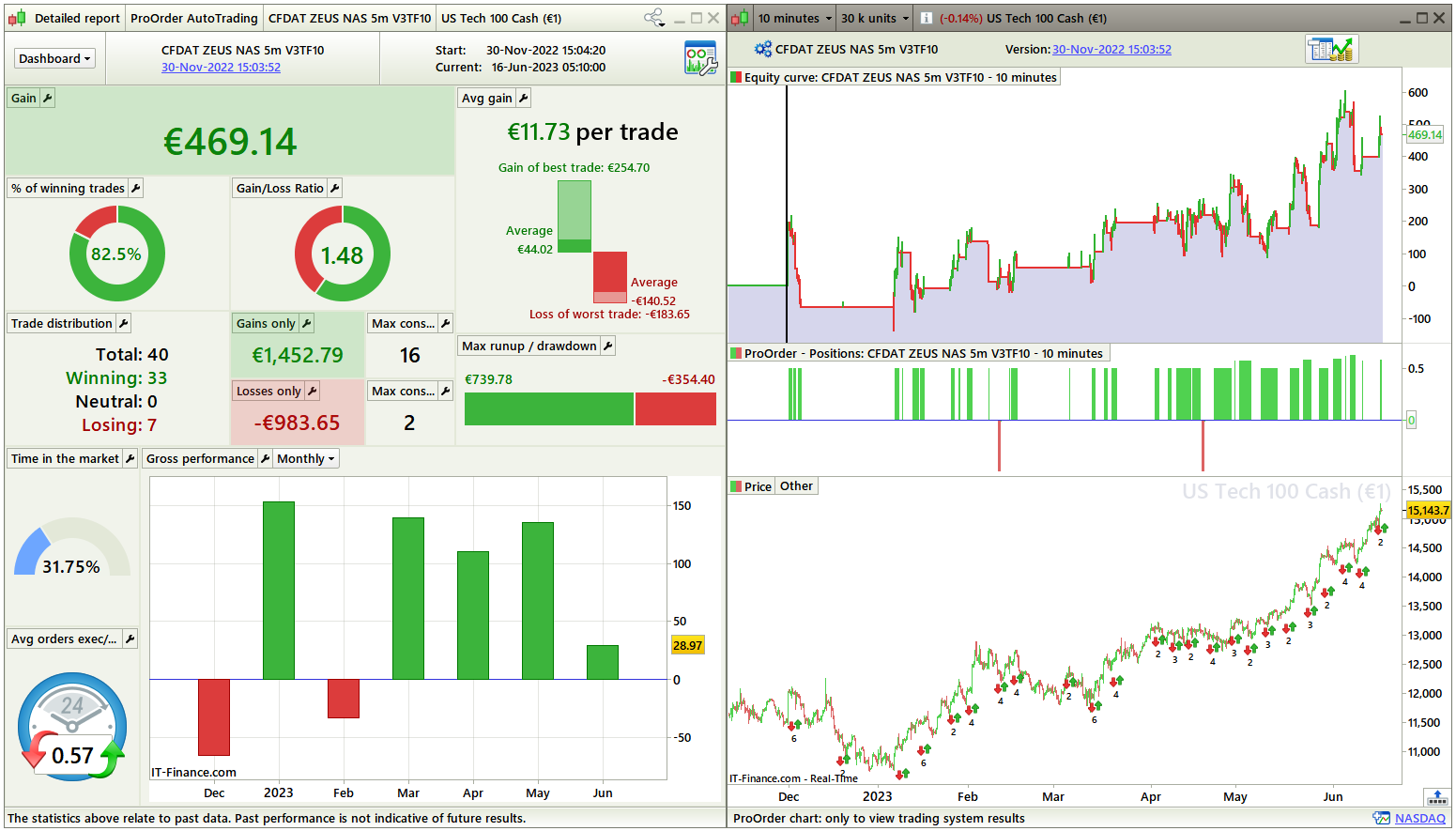
Task: Click the Gain/Loss Ratio wrench icon
Action: 334,188
